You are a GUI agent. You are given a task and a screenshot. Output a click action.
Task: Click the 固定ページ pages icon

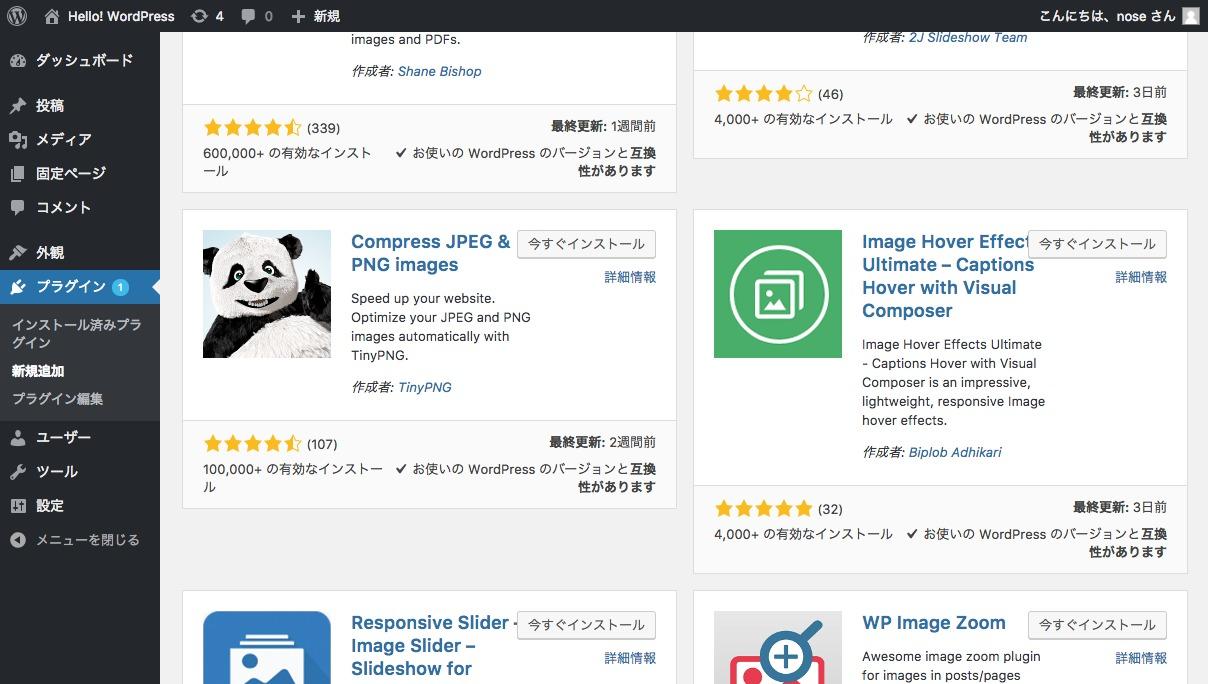coord(18,174)
